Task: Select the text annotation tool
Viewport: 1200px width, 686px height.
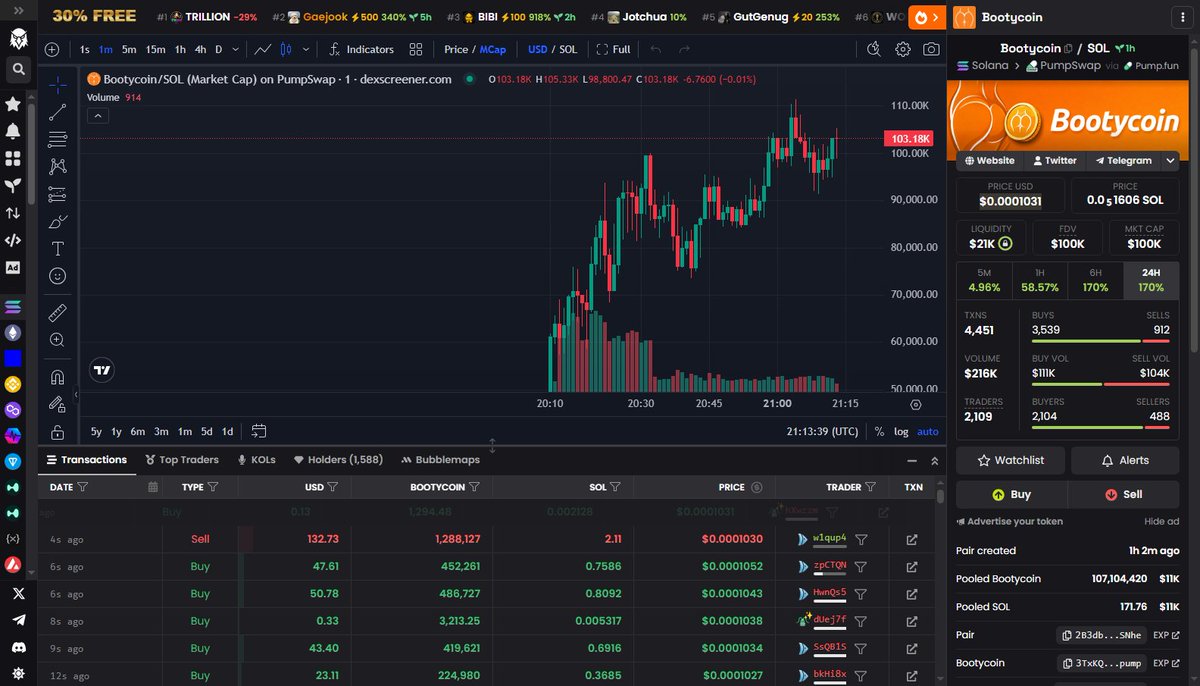Action: [x=57, y=248]
